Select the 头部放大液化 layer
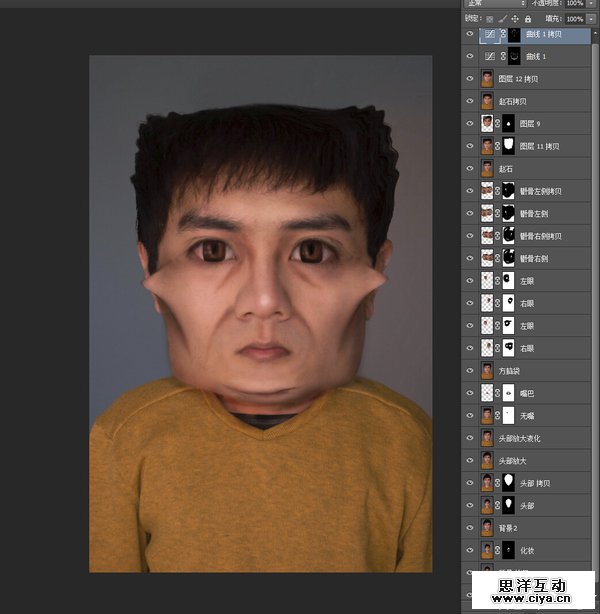600x614 pixels. [x=520, y=438]
